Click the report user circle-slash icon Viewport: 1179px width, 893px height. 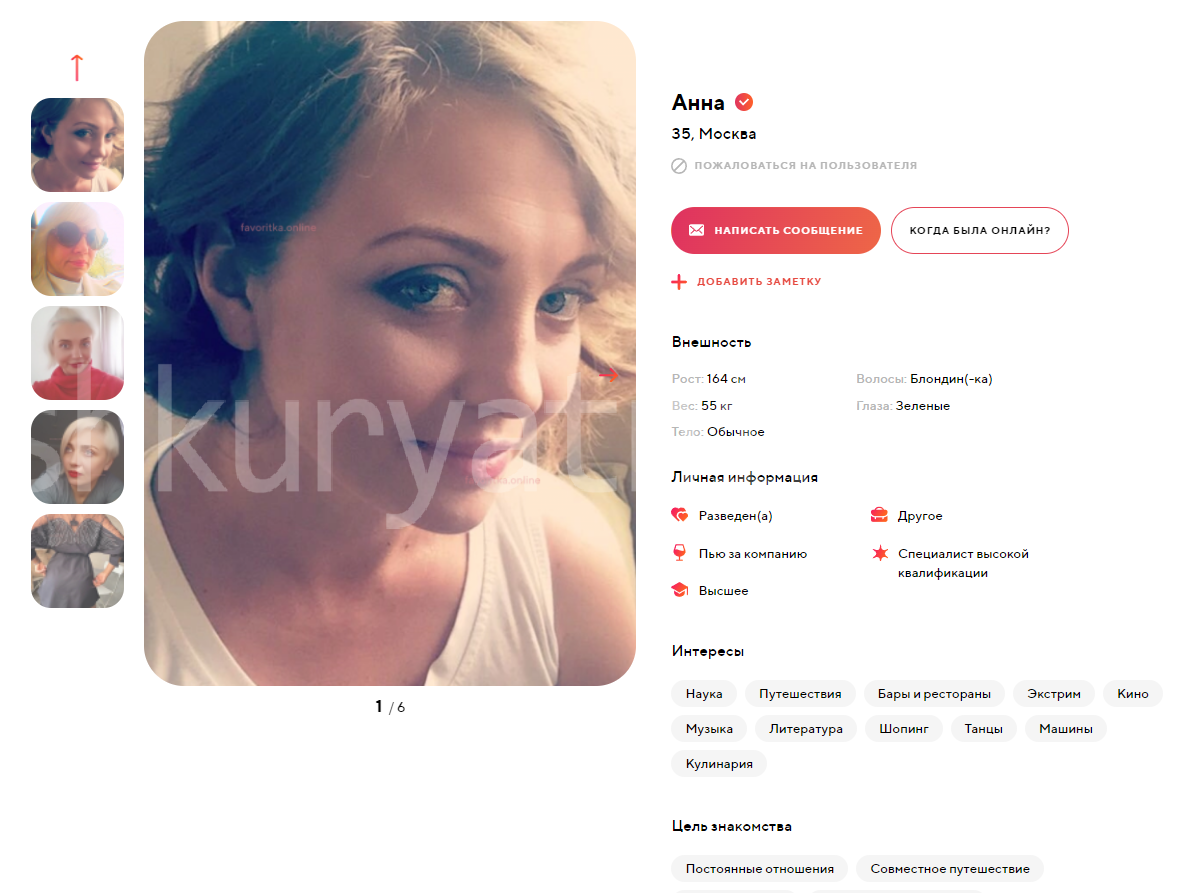[x=679, y=165]
